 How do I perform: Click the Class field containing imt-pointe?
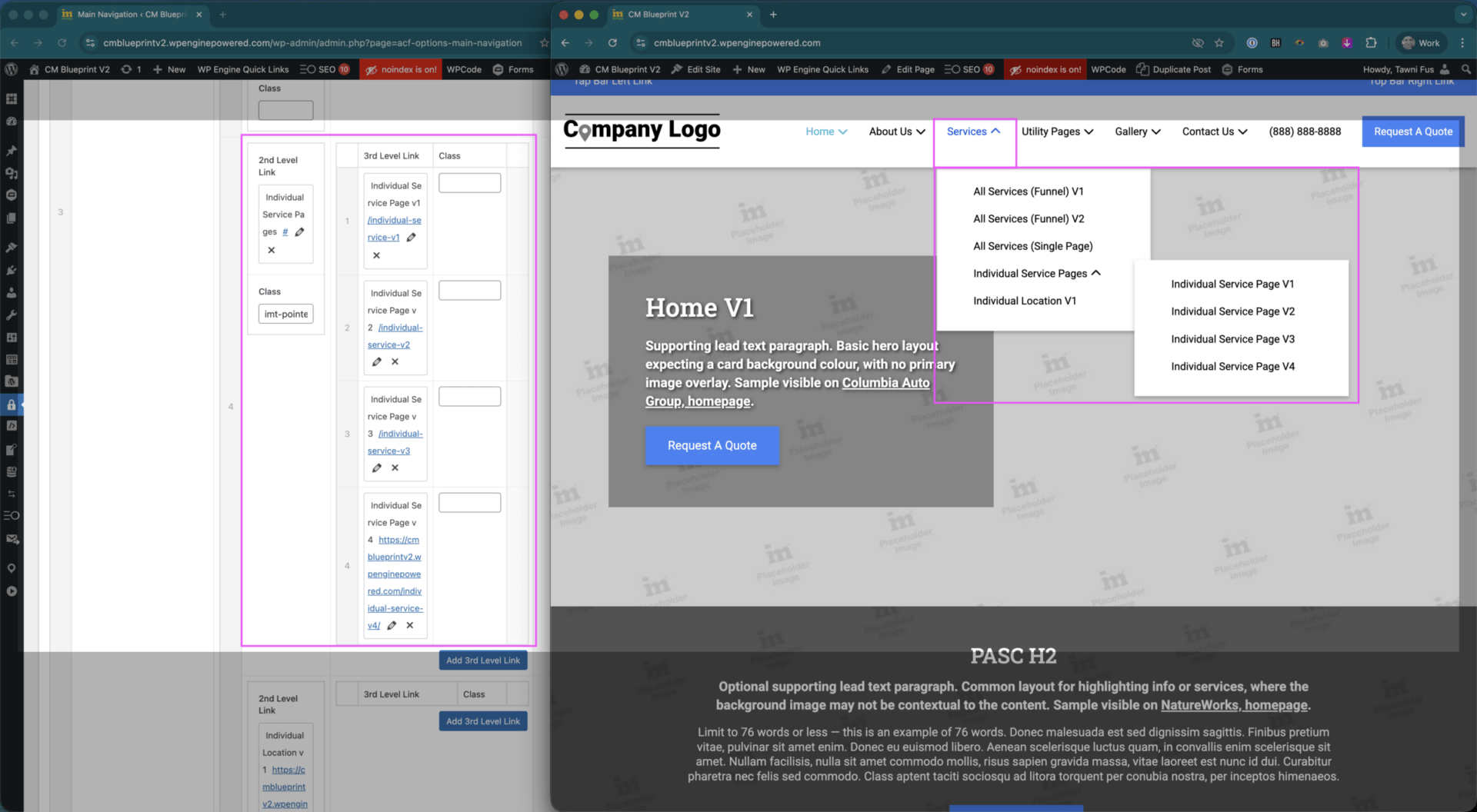285,314
